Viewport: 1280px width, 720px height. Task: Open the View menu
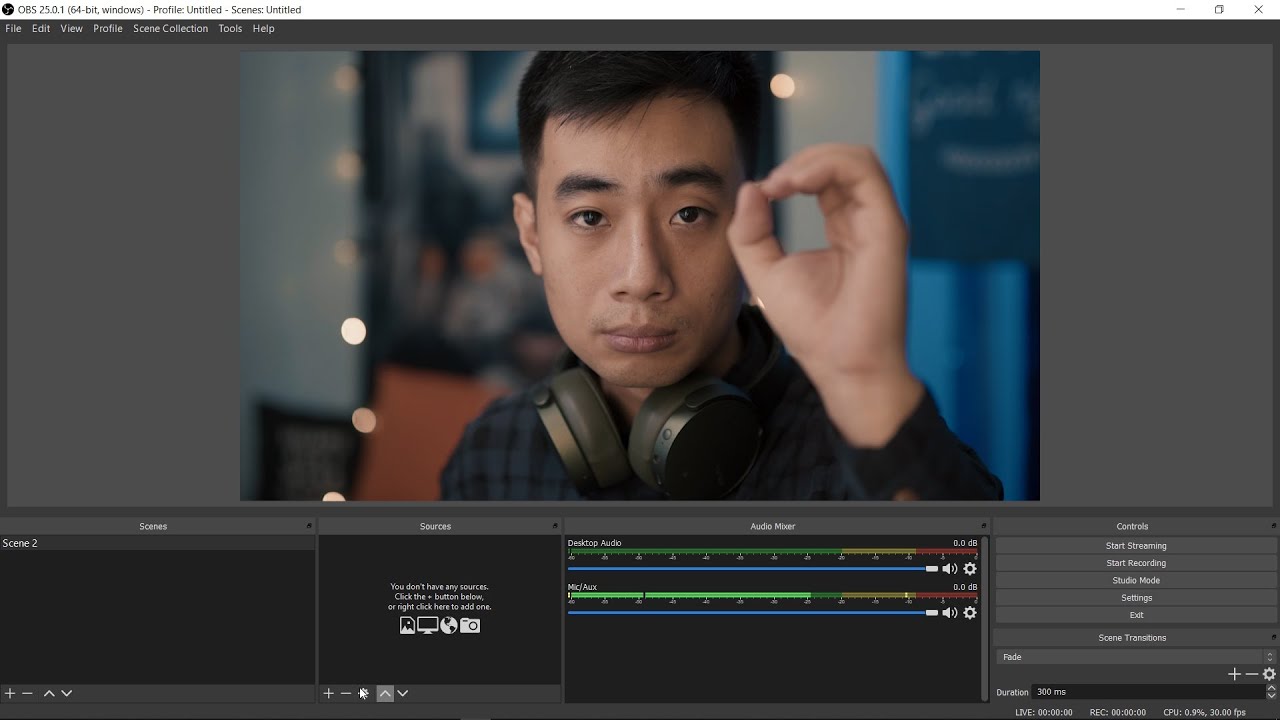(x=71, y=28)
